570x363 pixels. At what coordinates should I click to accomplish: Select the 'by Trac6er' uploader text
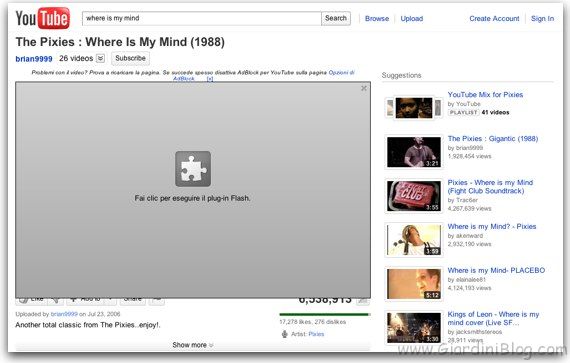[x=462, y=200]
